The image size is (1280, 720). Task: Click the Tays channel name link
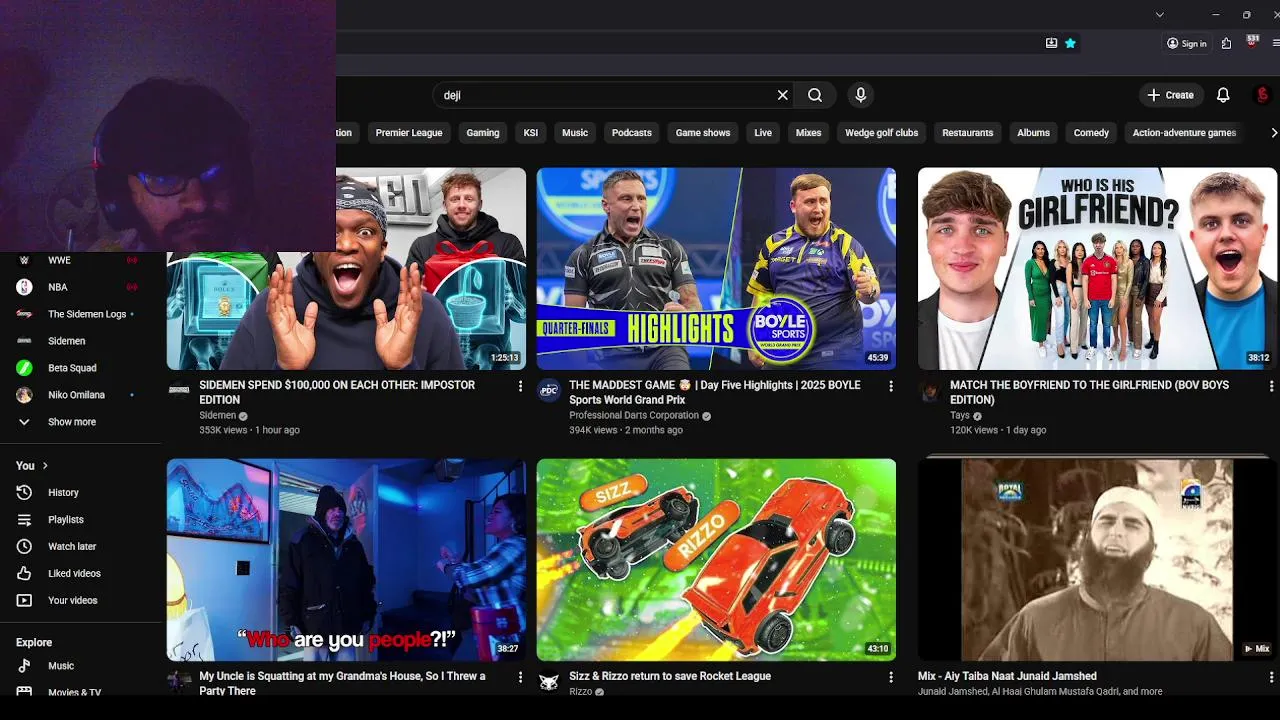[960, 416]
